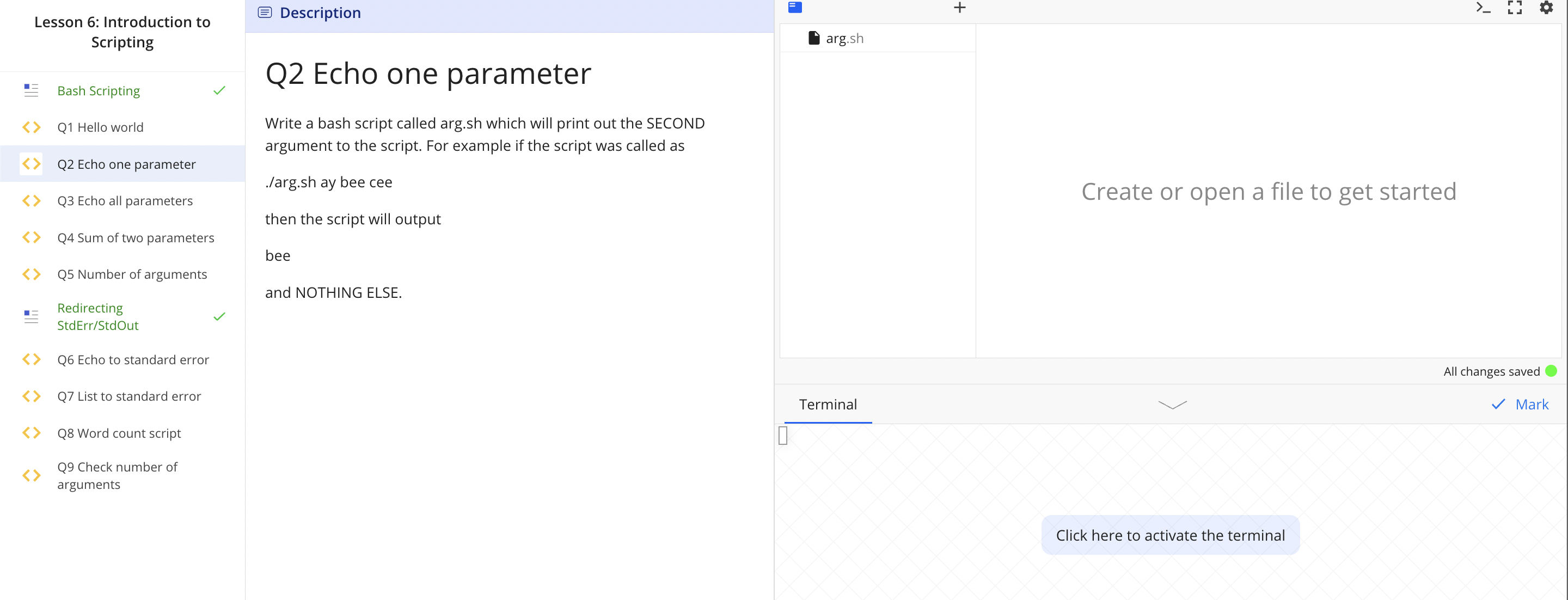1568x600 pixels.
Task: Click the arg.sh file icon
Action: pyautogui.click(x=813, y=38)
